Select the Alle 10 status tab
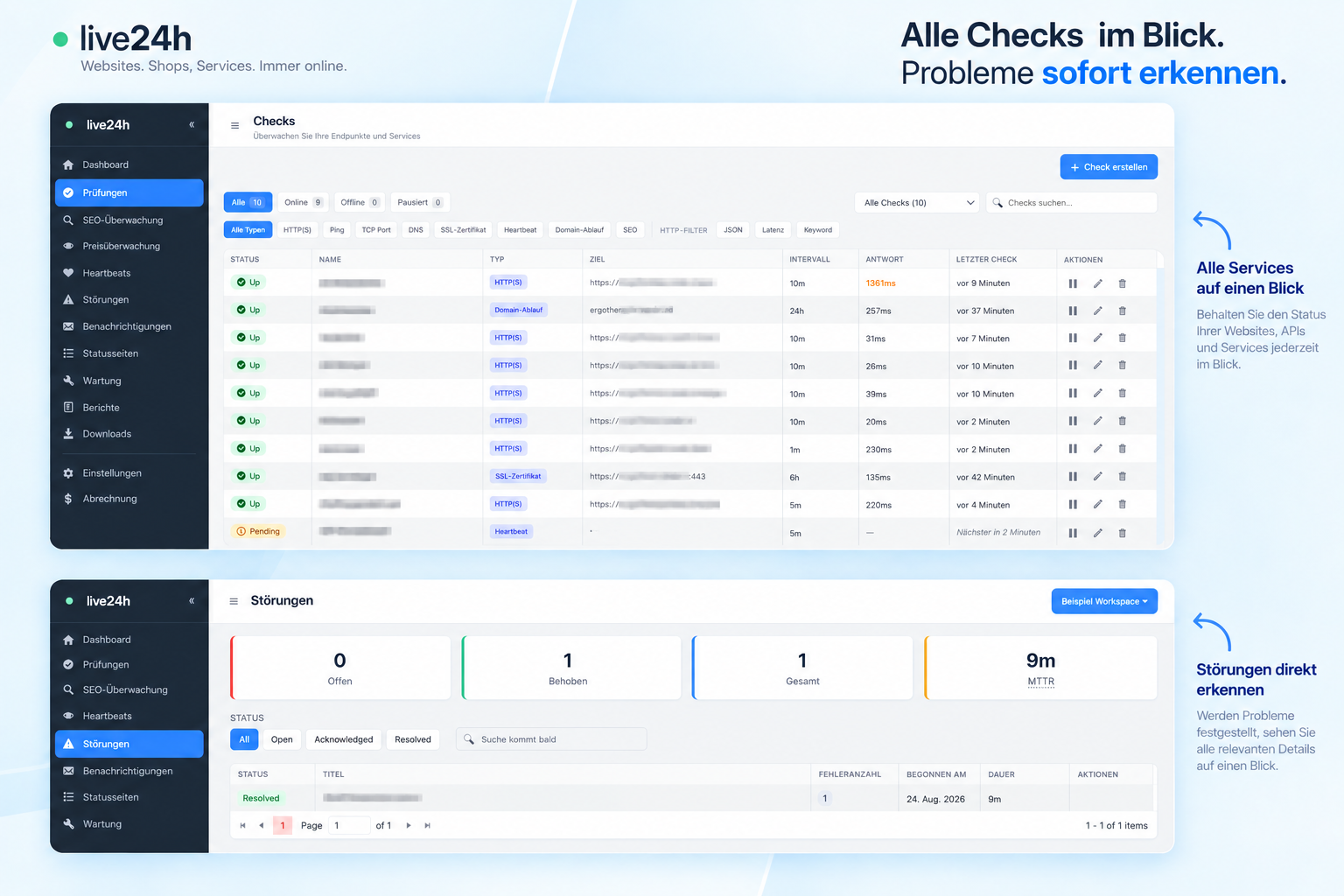The height and width of the screenshot is (896, 1344). 248,202
